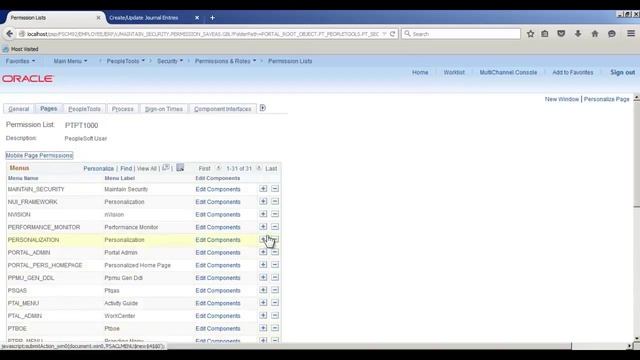The image size is (640, 360).
Task: Click the Find link in Menus grid
Action: tap(126, 168)
